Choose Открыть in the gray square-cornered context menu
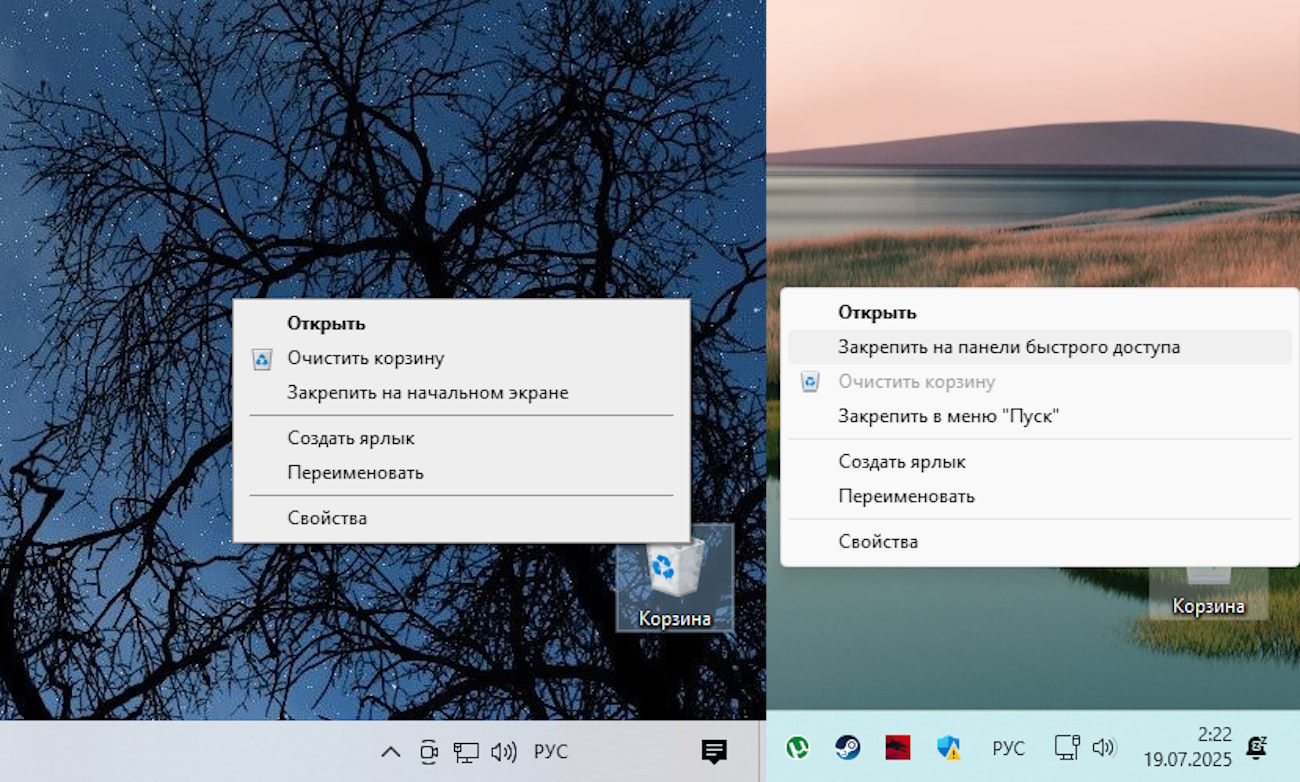Viewport: 1300px width, 782px height. click(462, 324)
